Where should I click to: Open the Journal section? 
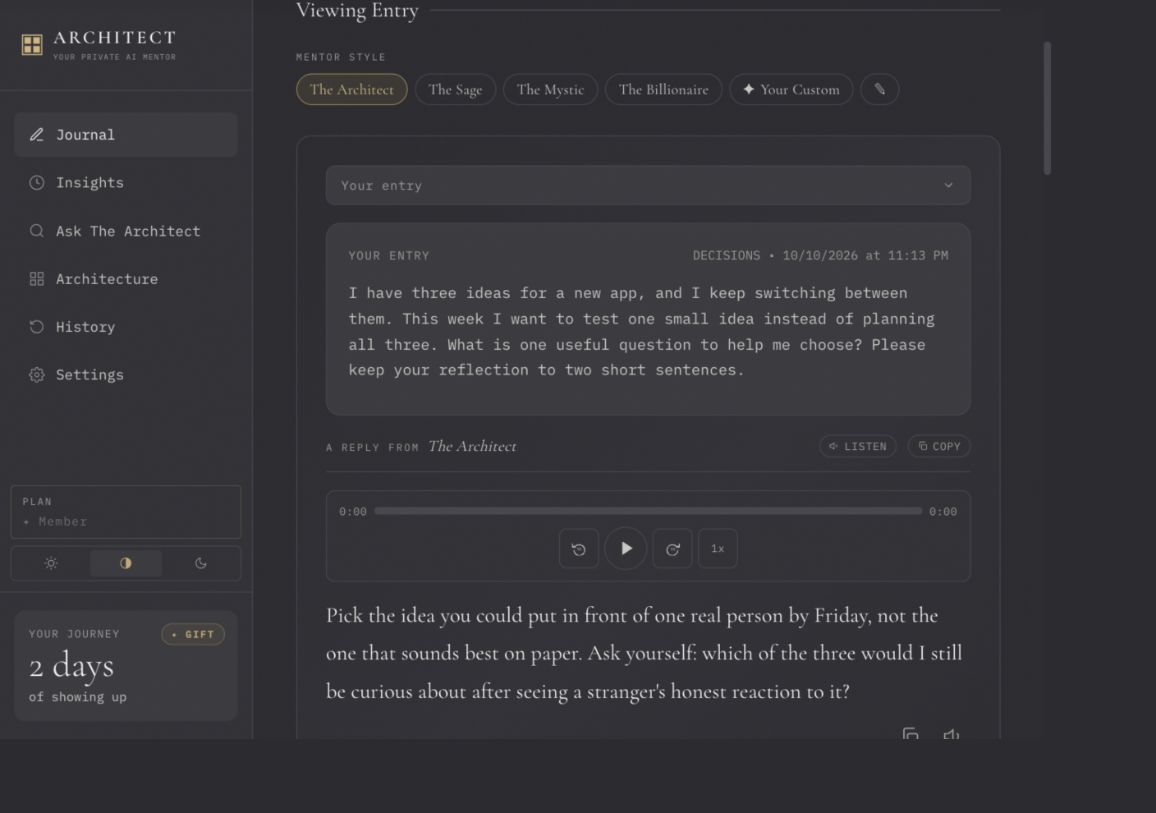(x=125, y=135)
